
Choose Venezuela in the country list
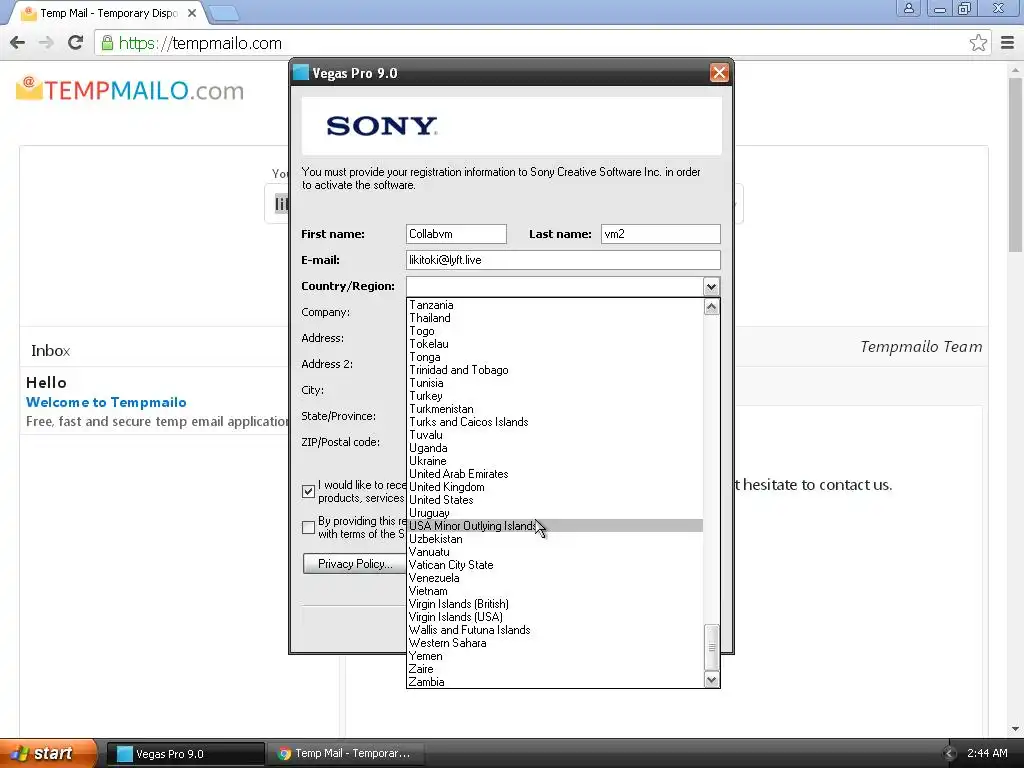click(554, 578)
